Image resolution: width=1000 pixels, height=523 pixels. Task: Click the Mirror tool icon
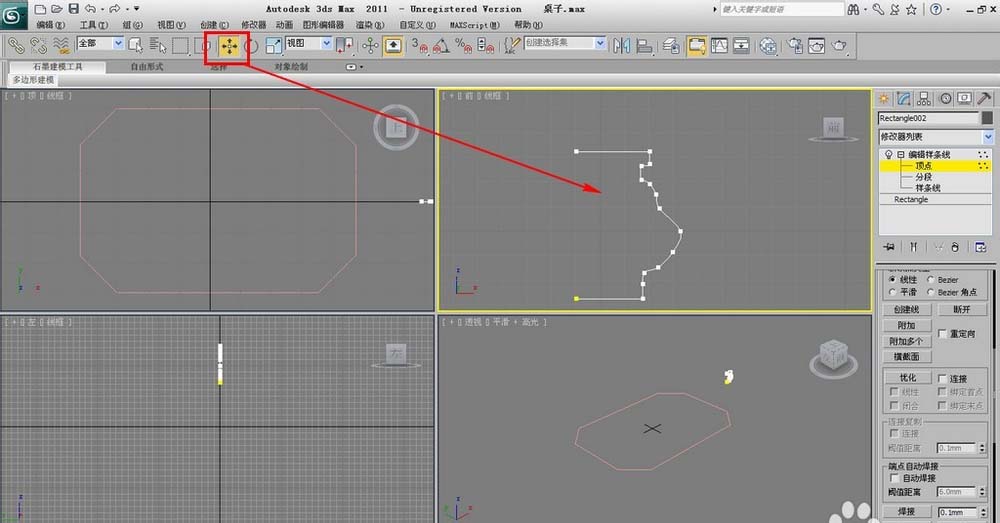point(622,45)
